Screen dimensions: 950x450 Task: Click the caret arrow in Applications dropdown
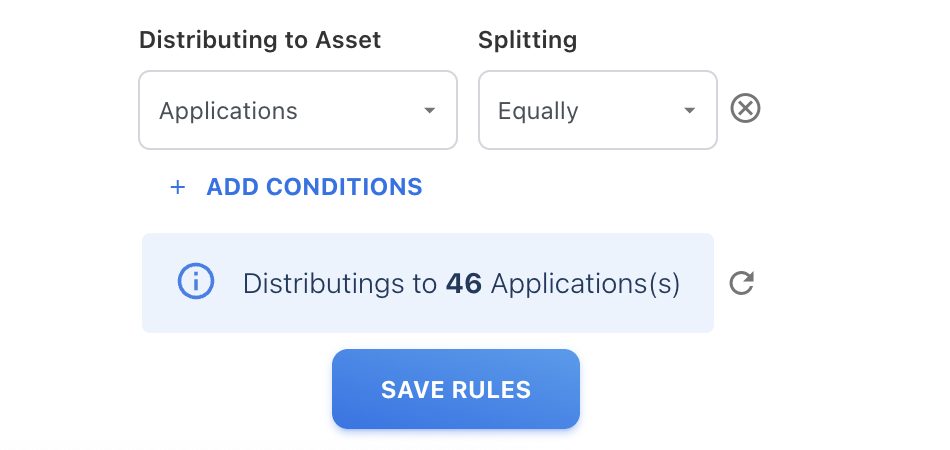(429, 110)
